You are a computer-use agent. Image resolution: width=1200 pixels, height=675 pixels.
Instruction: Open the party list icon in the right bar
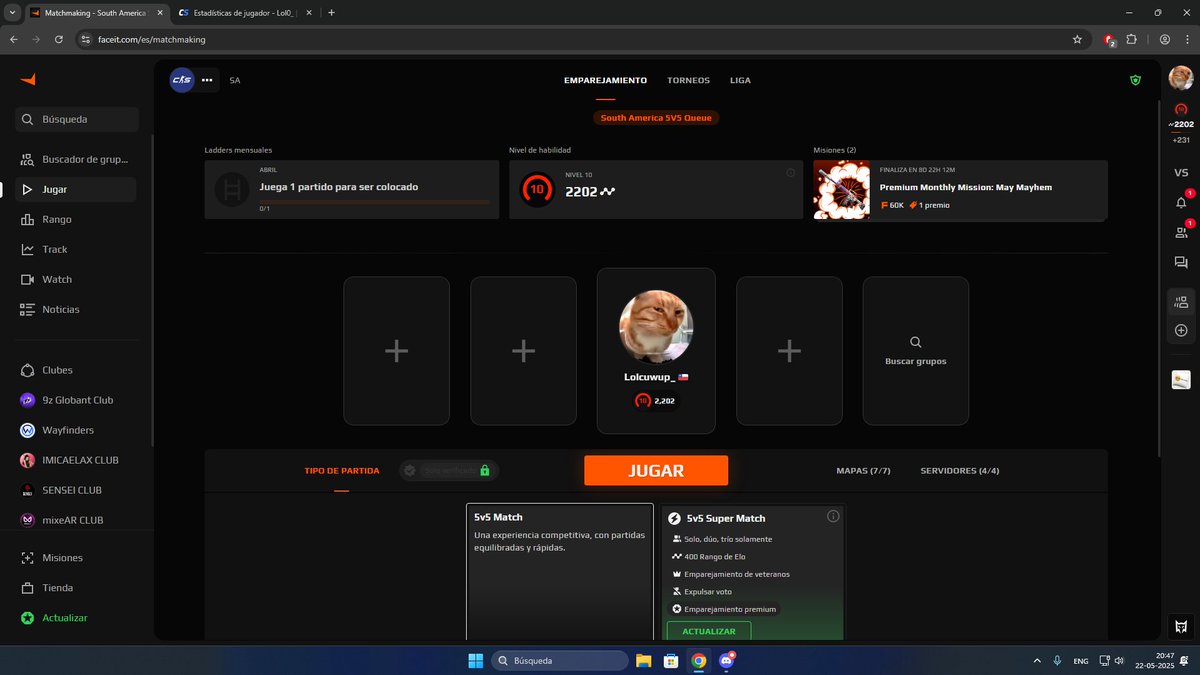point(1181,302)
